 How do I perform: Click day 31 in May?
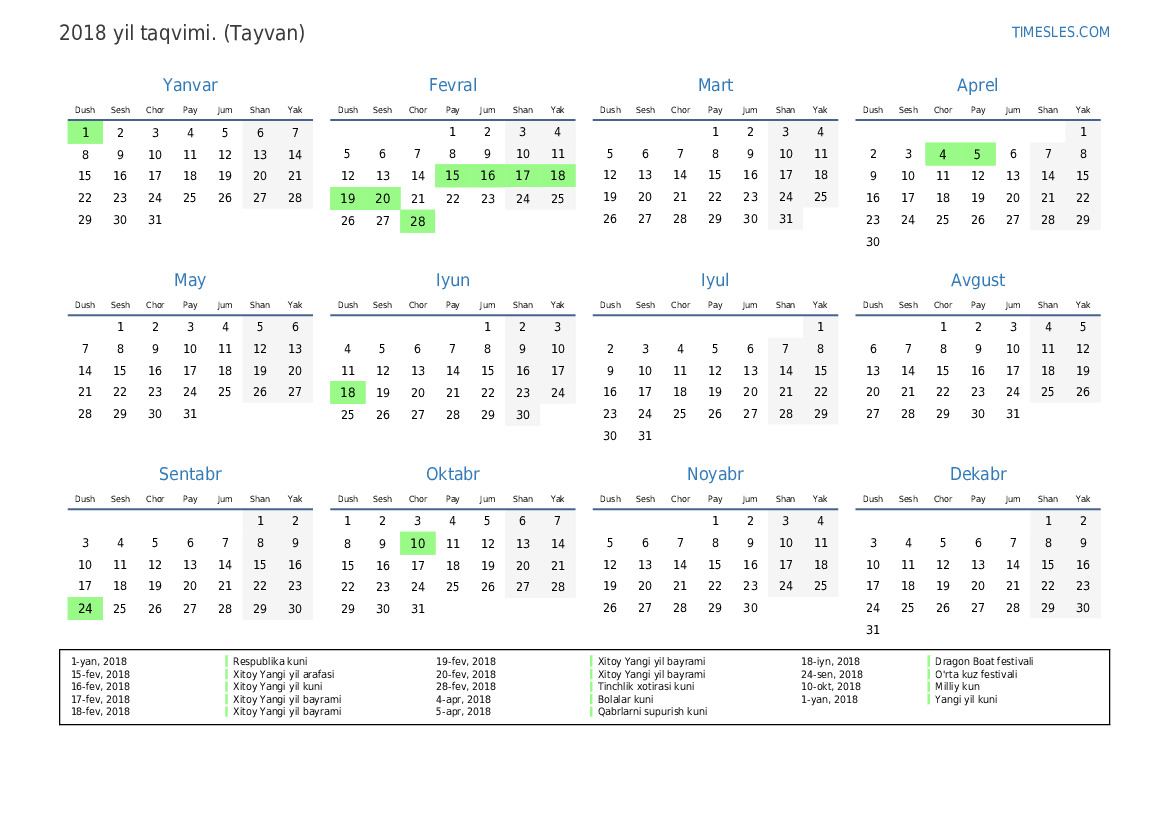[x=190, y=414]
